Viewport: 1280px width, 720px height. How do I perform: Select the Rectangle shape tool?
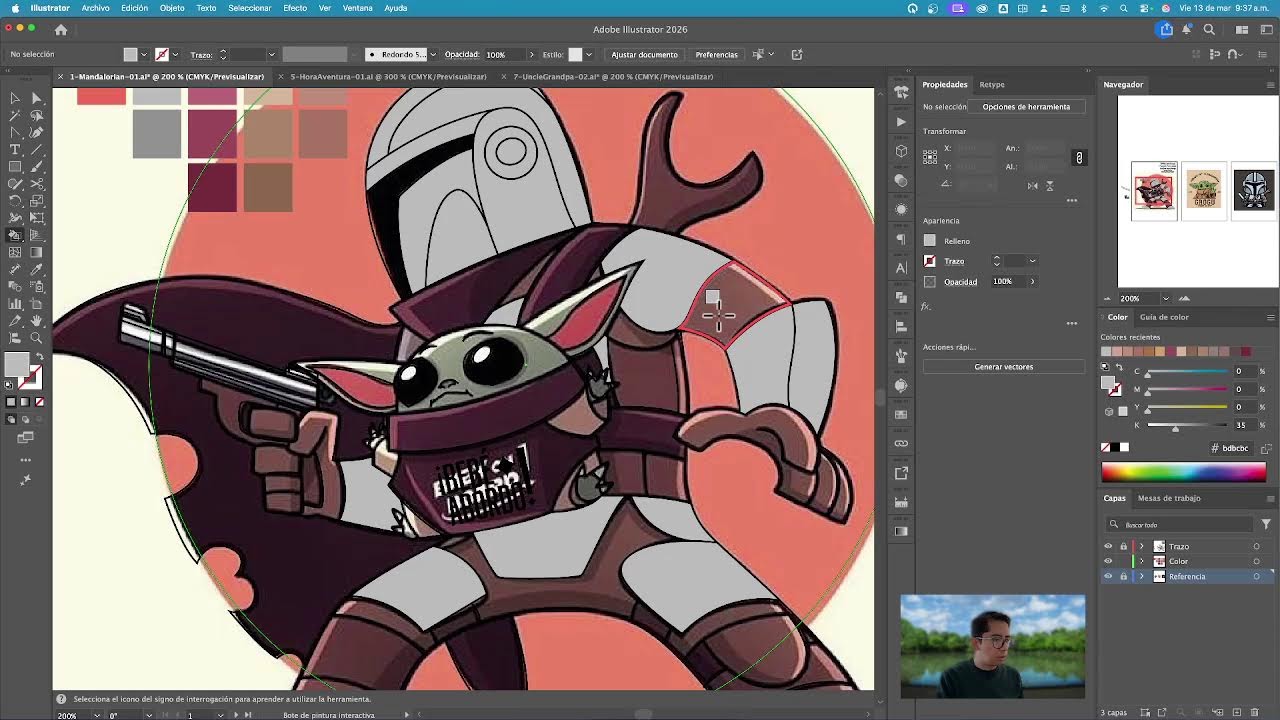point(15,167)
